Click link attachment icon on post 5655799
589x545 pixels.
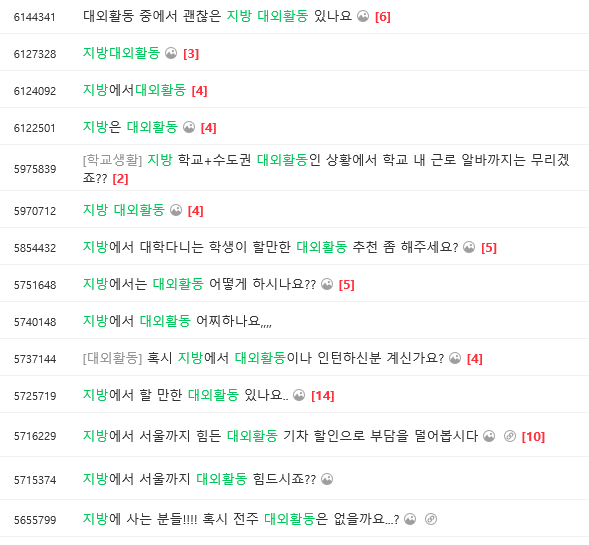[430, 519]
